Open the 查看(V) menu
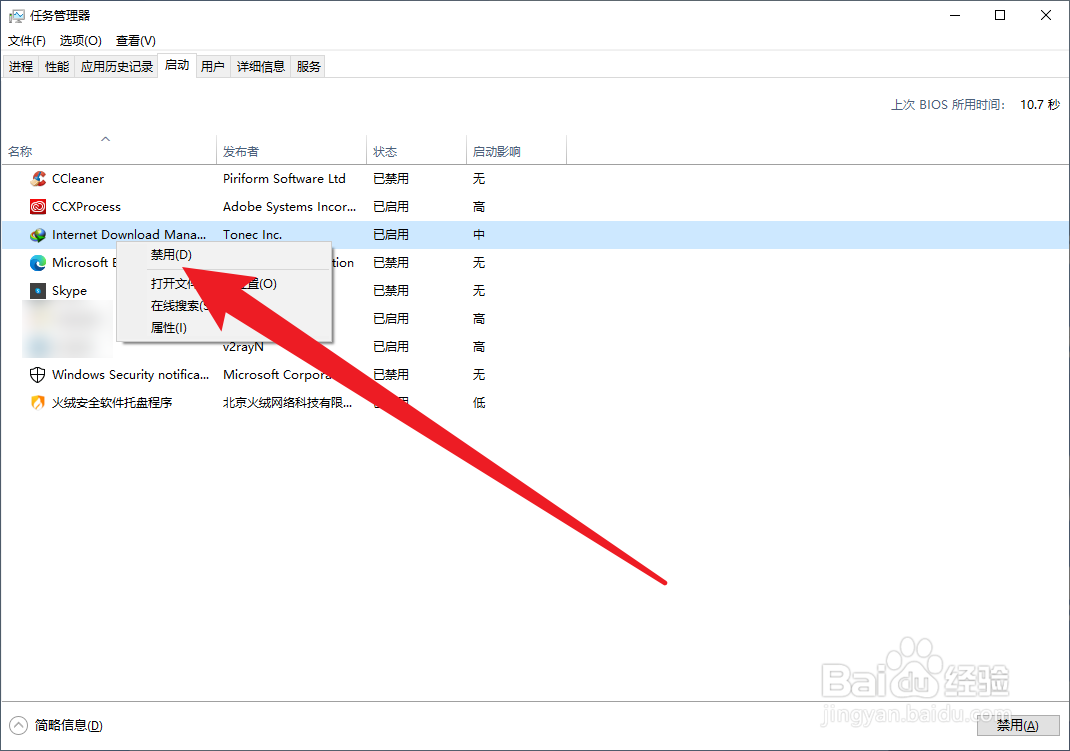This screenshot has width=1070, height=751. (136, 40)
